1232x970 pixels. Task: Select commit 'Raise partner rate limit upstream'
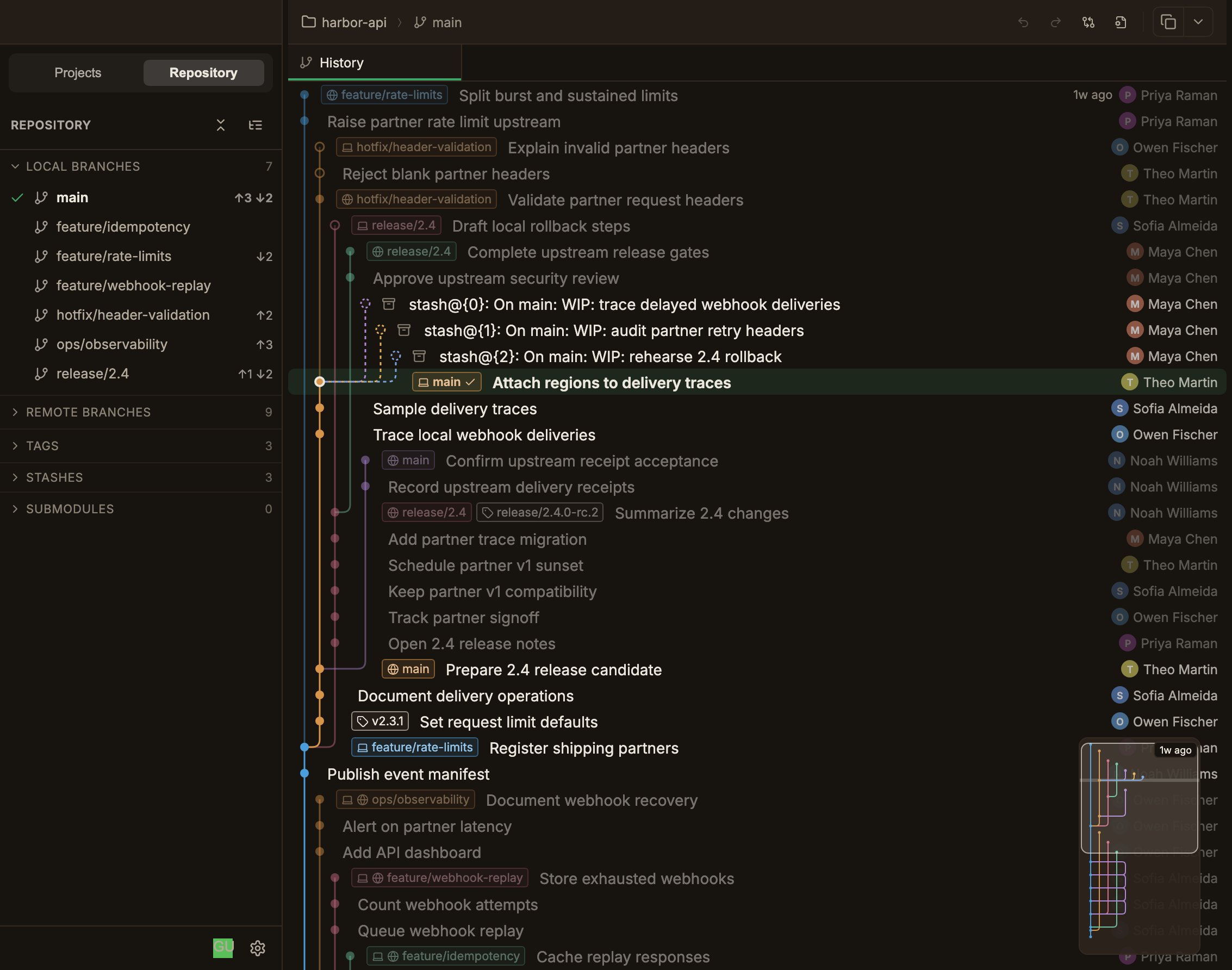[x=757, y=122]
